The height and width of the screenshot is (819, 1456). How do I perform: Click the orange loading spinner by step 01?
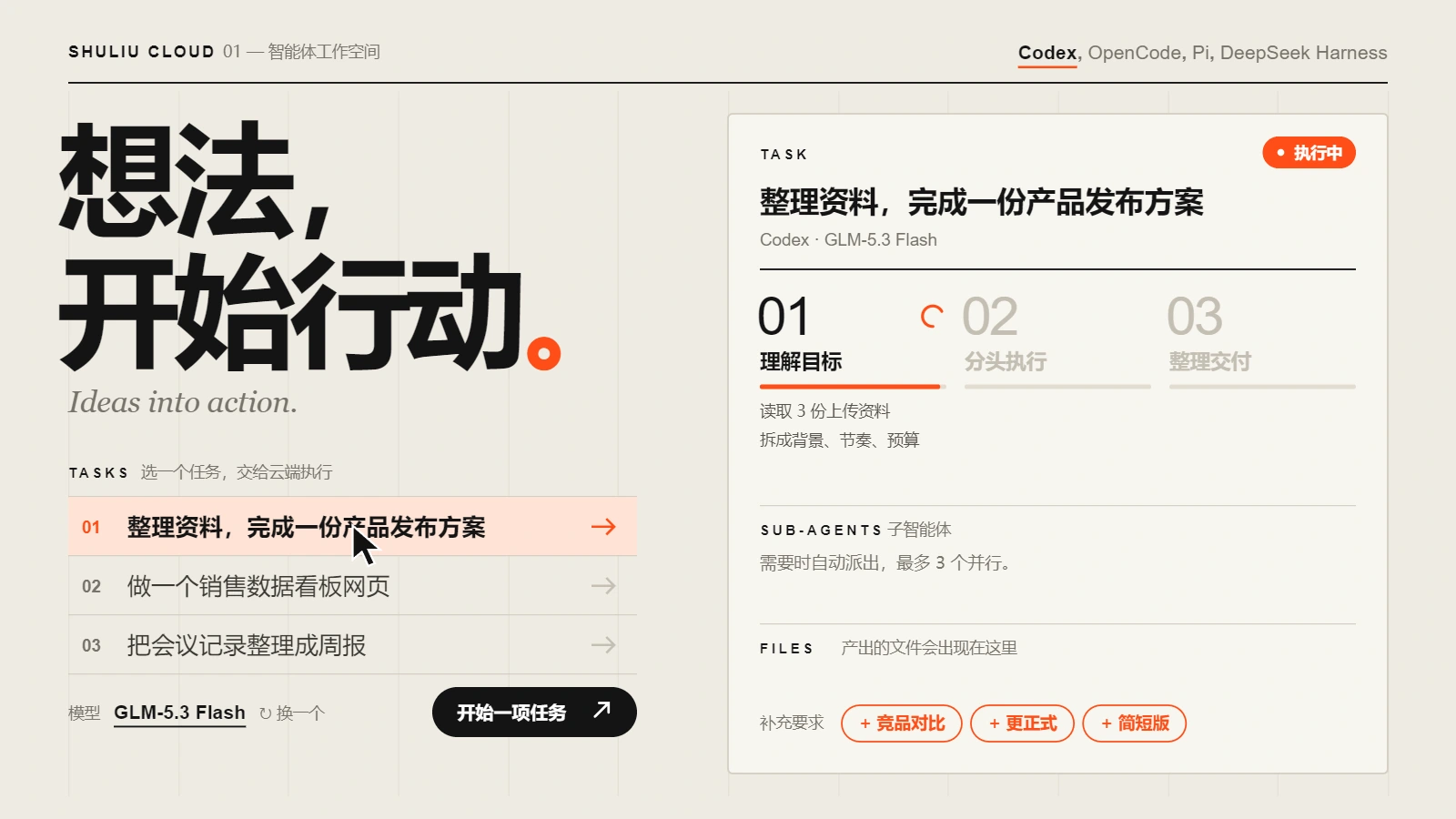click(x=932, y=316)
